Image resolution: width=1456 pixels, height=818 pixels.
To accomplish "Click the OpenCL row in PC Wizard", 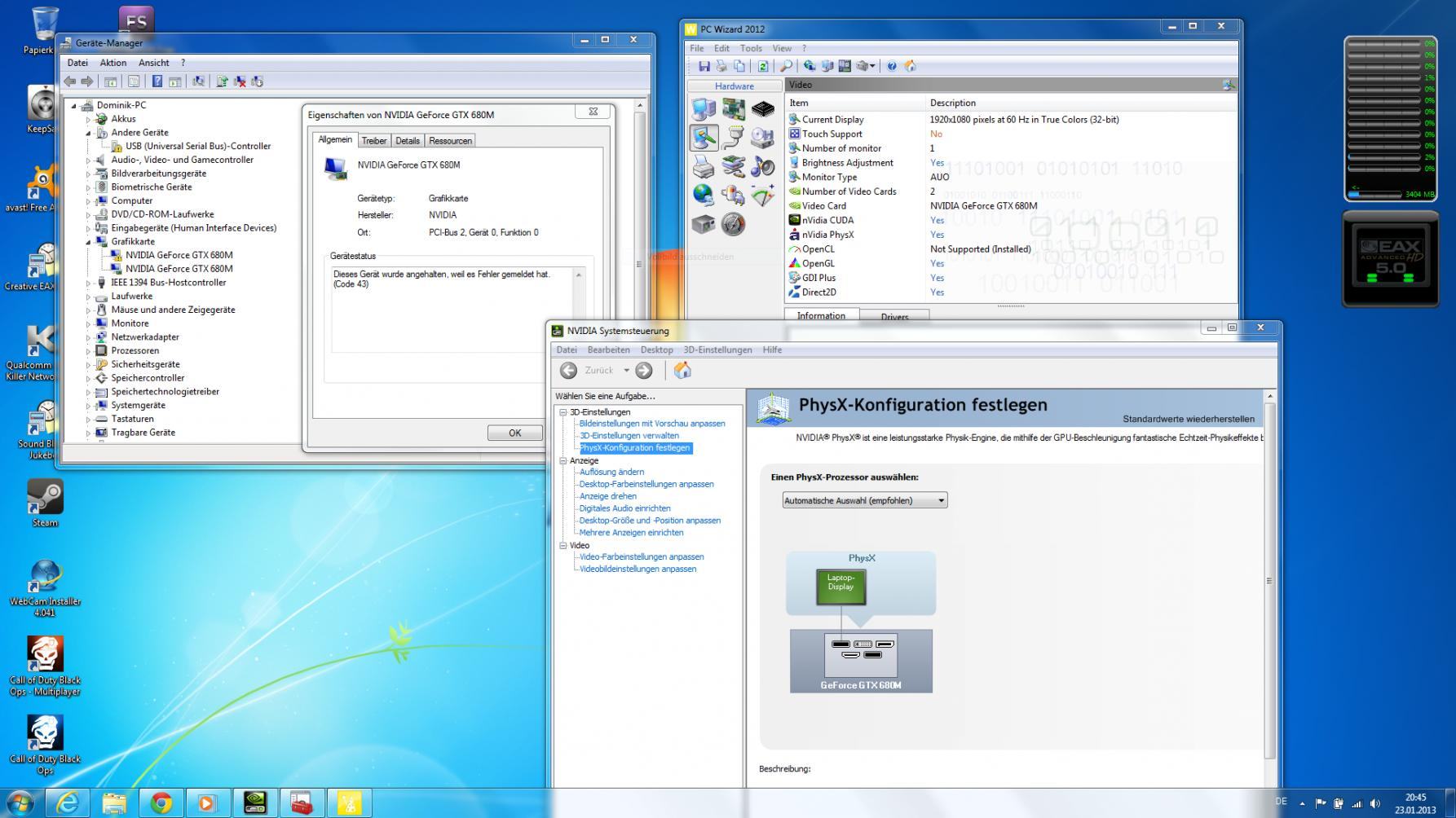I will pyautogui.click(x=1011, y=249).
